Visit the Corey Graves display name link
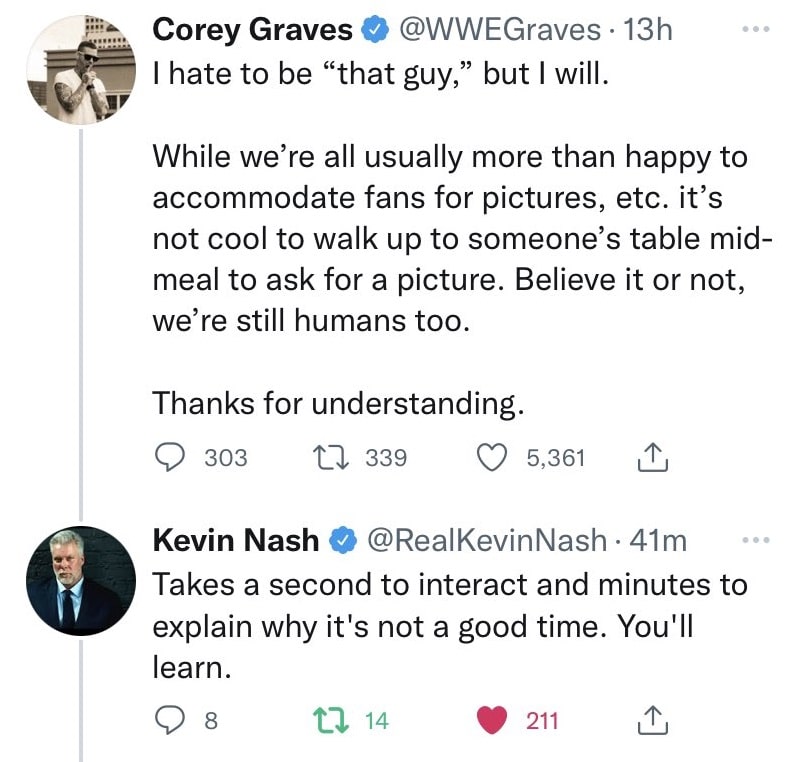791x762 pixels. 253,31
